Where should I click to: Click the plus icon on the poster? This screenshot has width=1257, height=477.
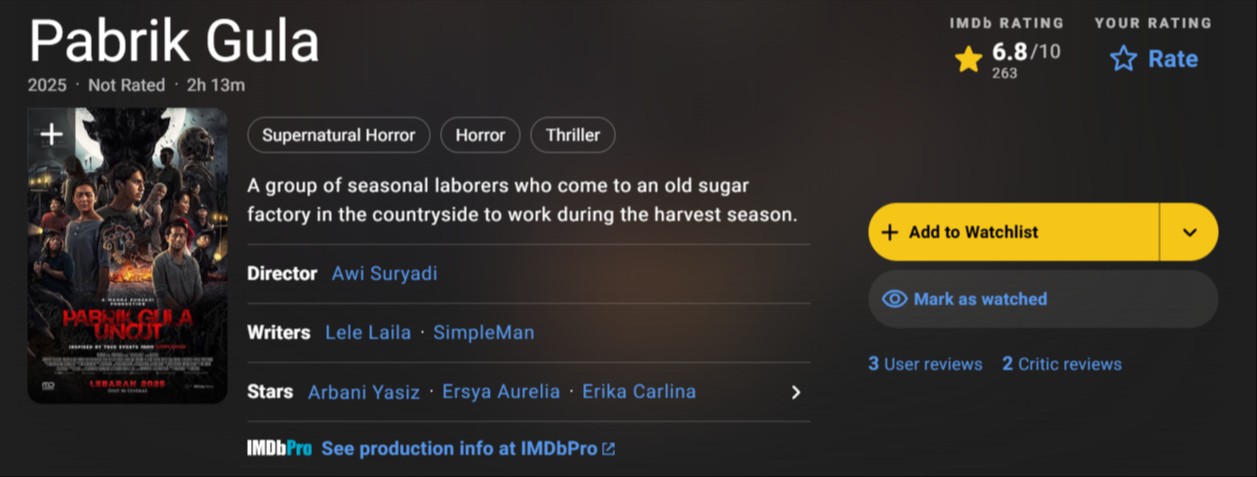51,134
